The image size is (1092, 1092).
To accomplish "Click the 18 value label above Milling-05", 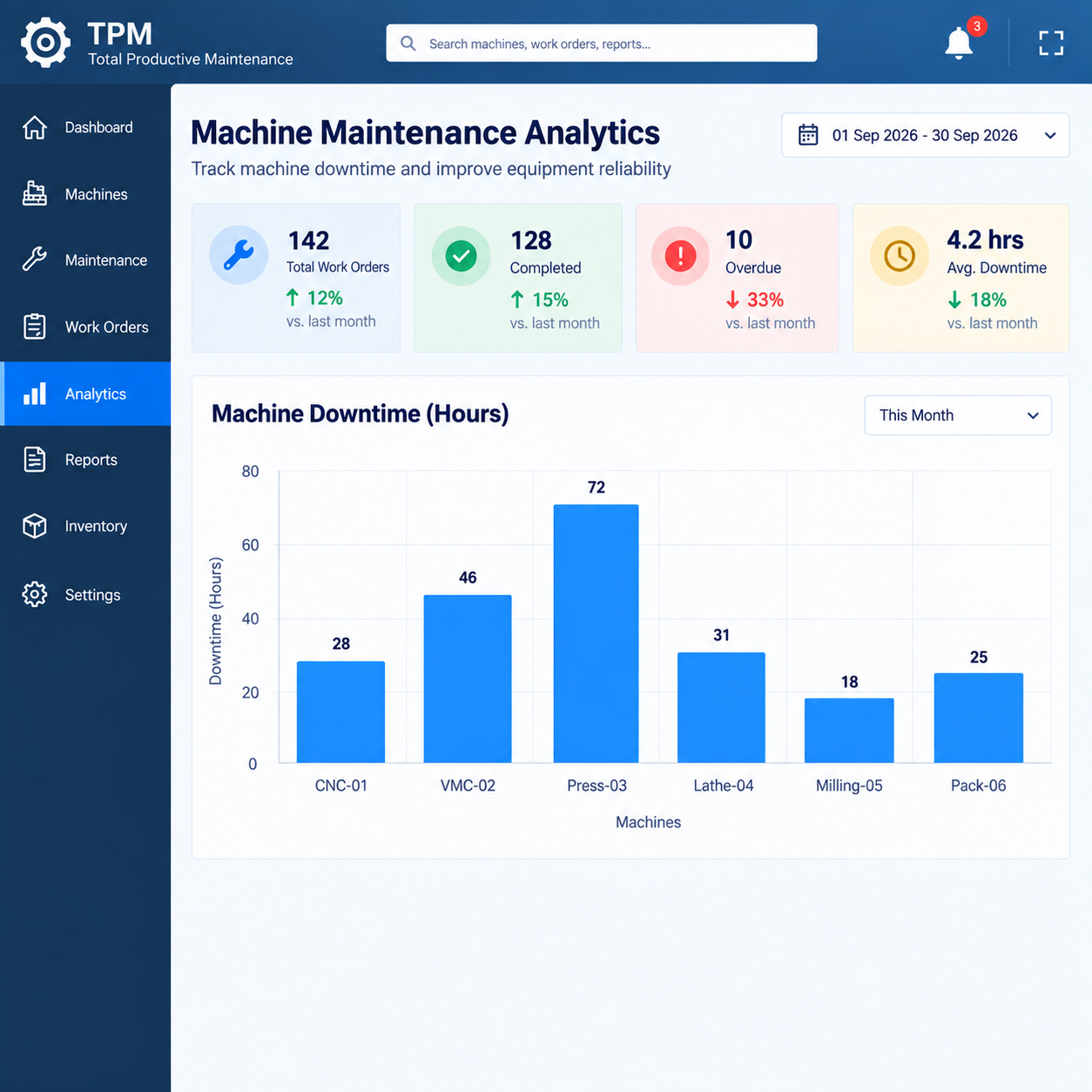I will point(850,682).
